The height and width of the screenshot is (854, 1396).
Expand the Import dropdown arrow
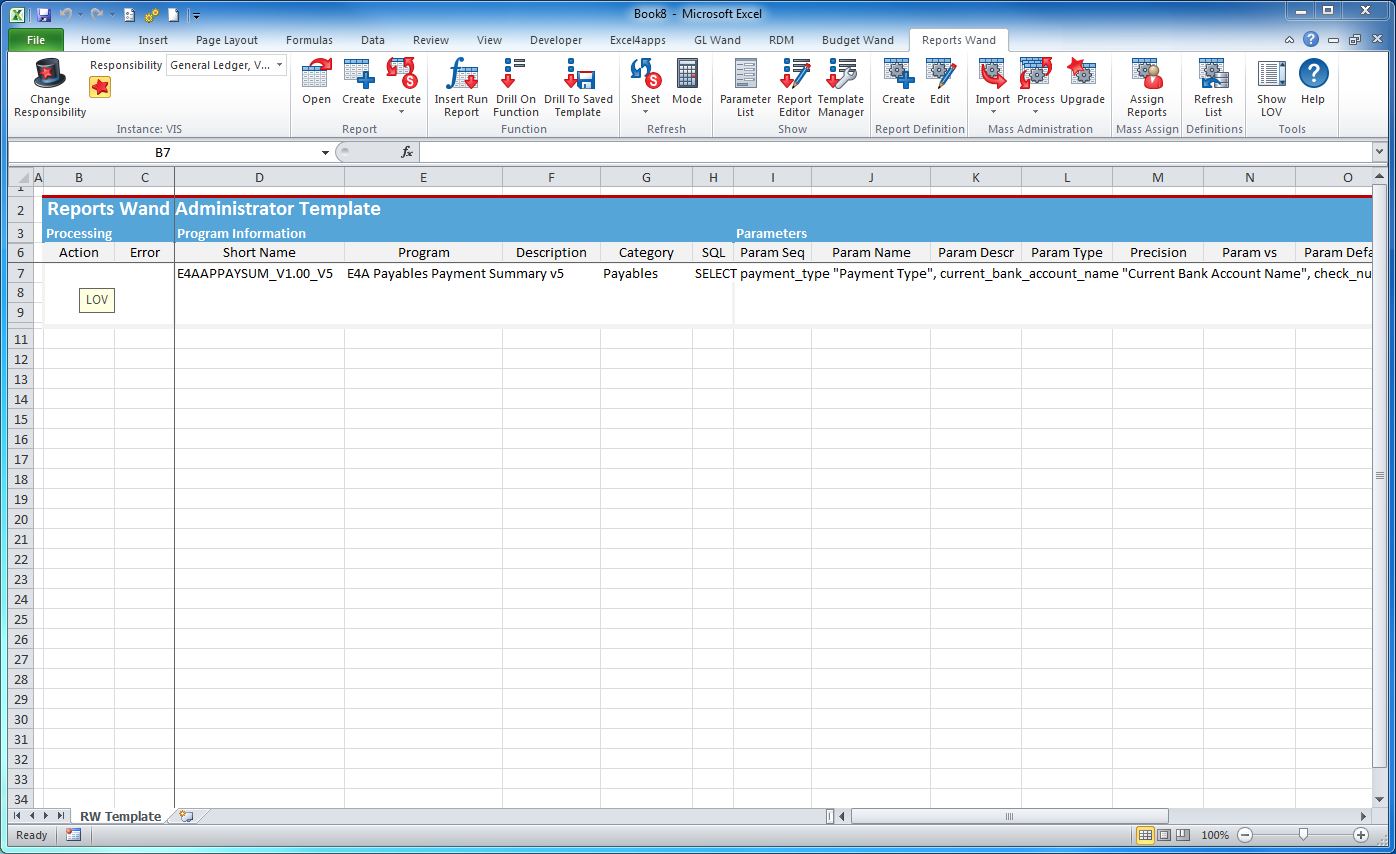click(992, 112)
